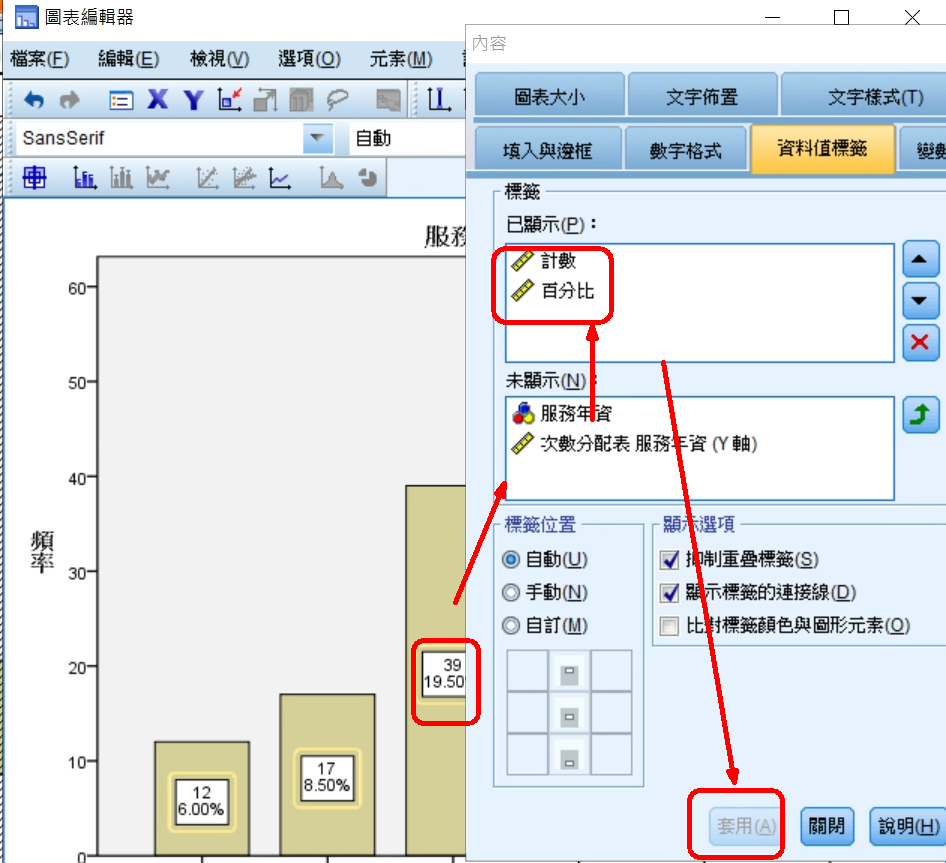946x863 pixels.
Task: Expand the SansSerif font dropdown
Action: (x=318, y=138)
